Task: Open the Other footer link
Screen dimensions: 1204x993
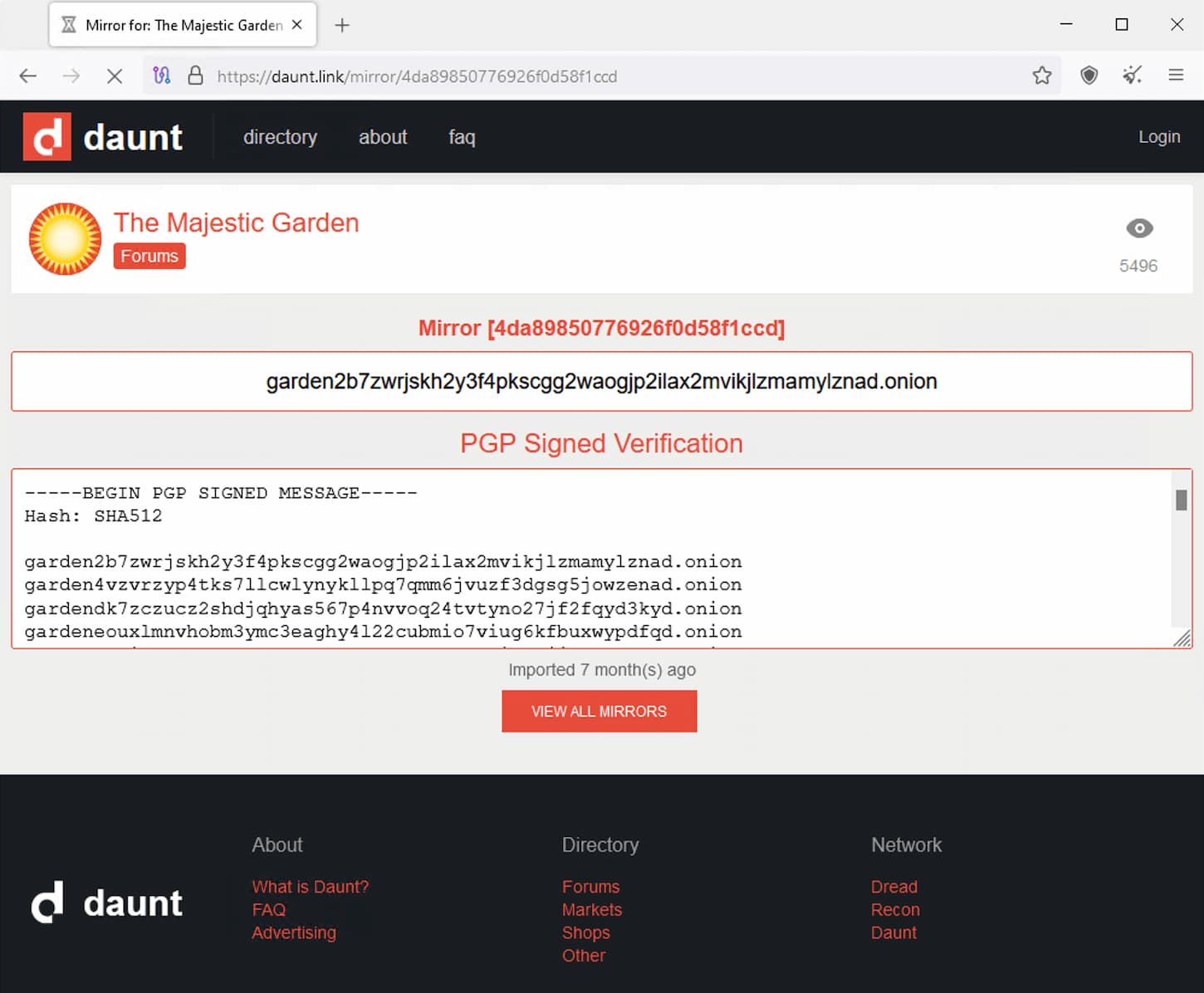Action: click(584, 956)
